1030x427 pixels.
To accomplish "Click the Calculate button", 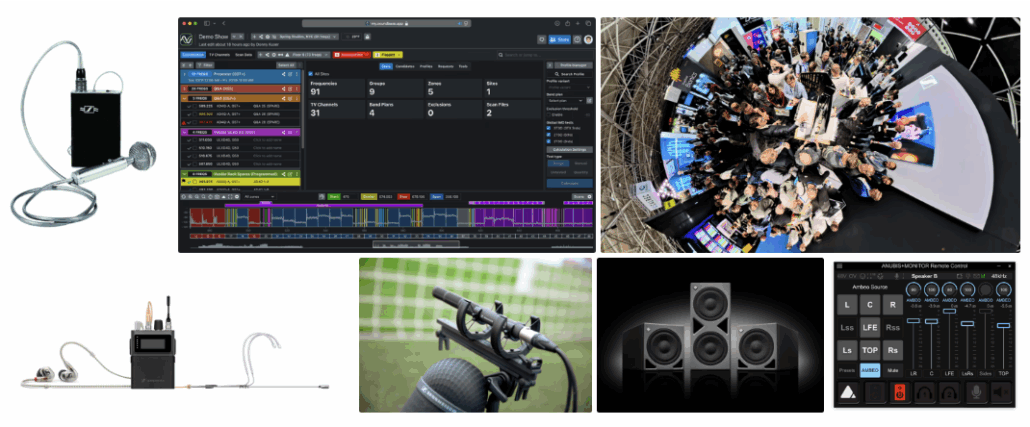I will point(569,183).
